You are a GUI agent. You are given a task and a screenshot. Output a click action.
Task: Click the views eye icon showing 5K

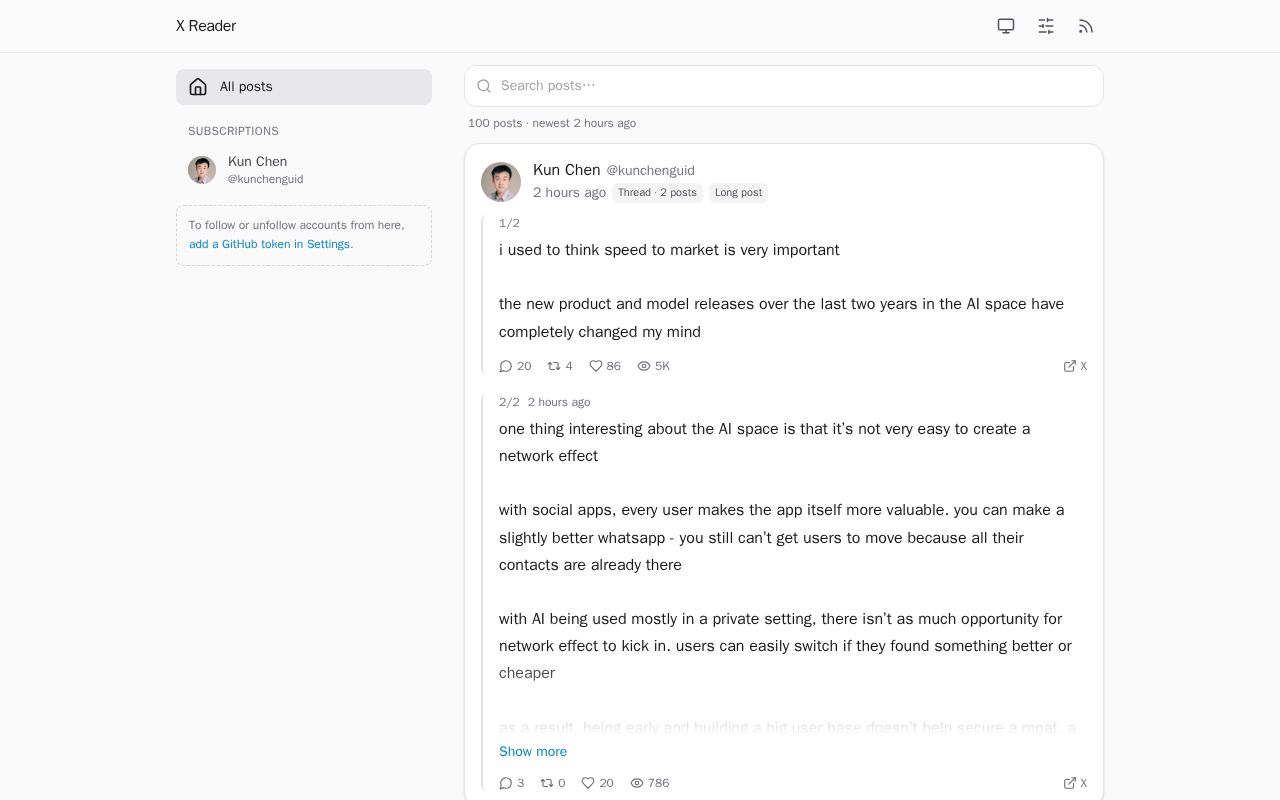tap(644, 366)
